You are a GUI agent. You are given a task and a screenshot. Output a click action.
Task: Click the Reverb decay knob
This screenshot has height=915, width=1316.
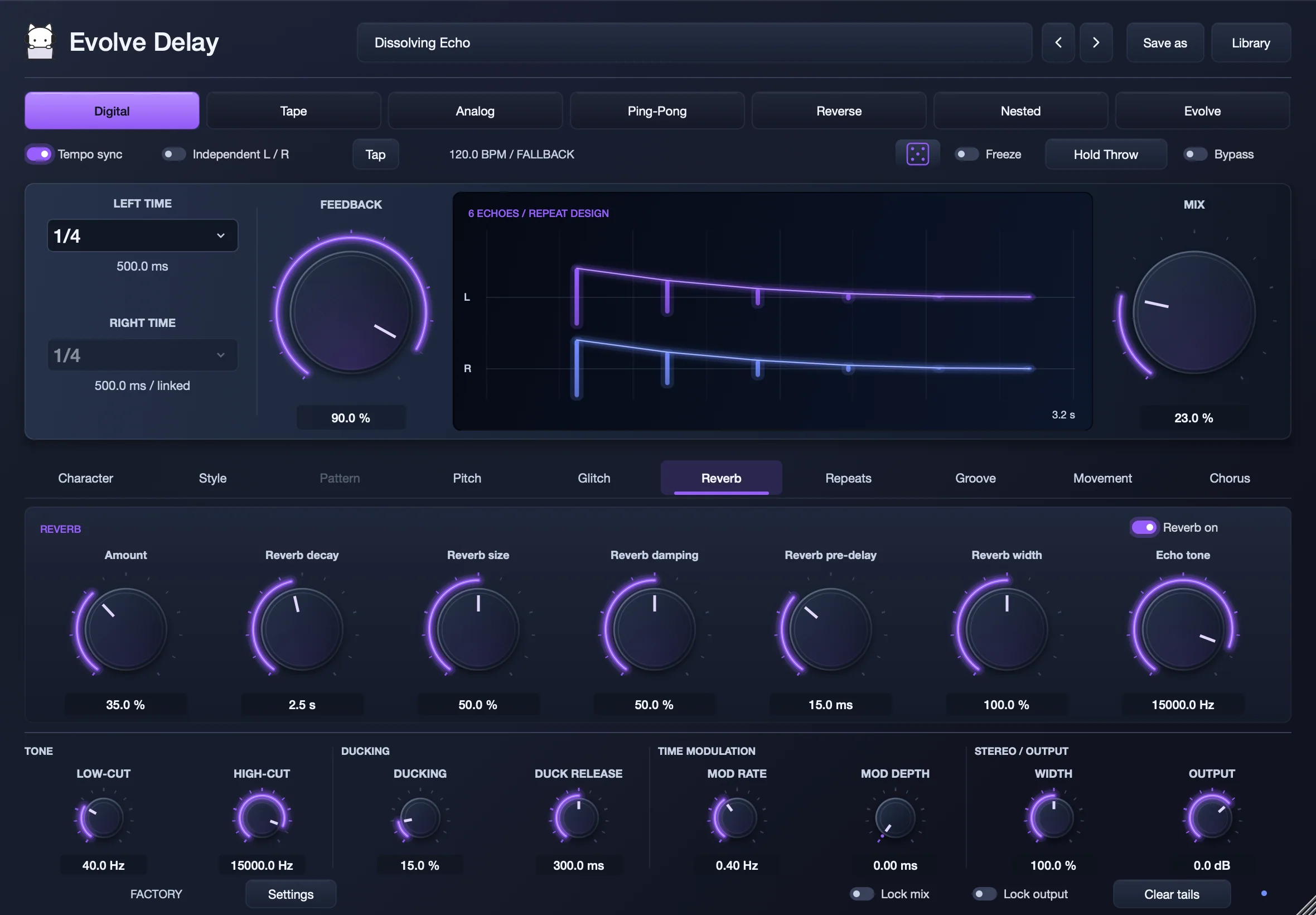[x=301, y=629]
